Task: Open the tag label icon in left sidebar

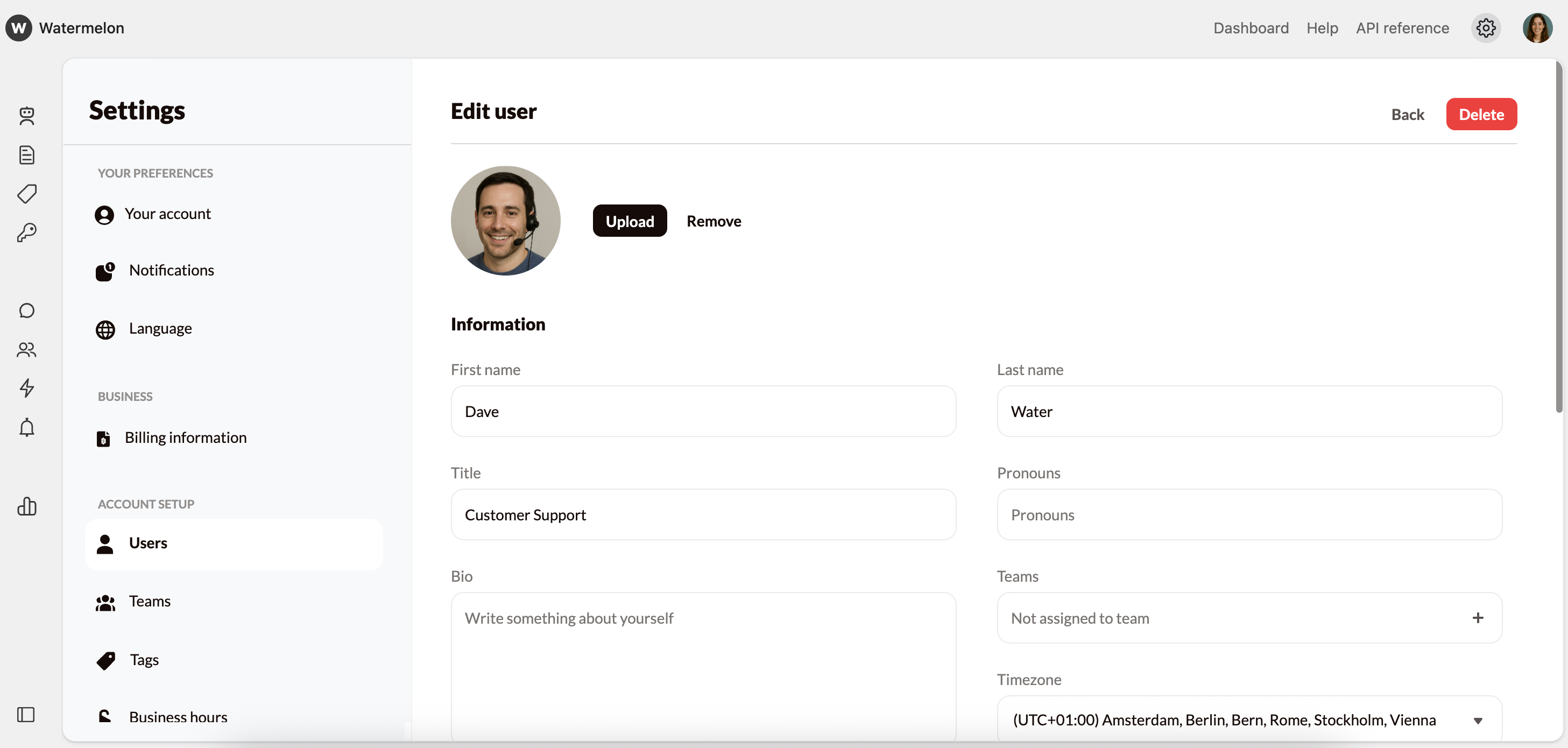Action: [27, 194]
